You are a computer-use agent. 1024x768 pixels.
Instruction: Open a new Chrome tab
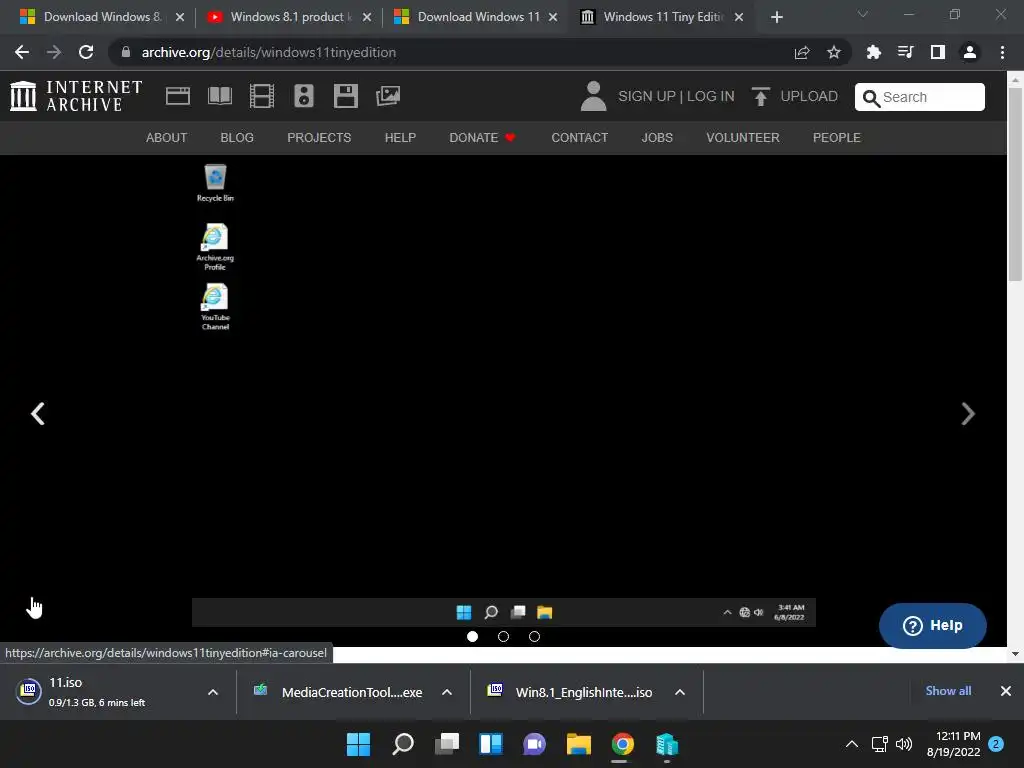(776, 17)
